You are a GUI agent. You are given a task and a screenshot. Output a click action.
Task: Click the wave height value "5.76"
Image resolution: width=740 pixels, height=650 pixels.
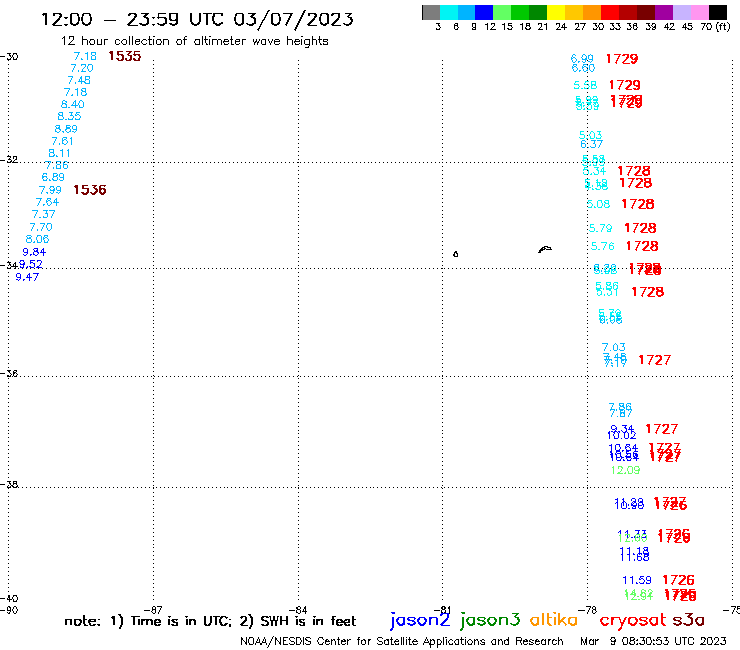[603, 246]
